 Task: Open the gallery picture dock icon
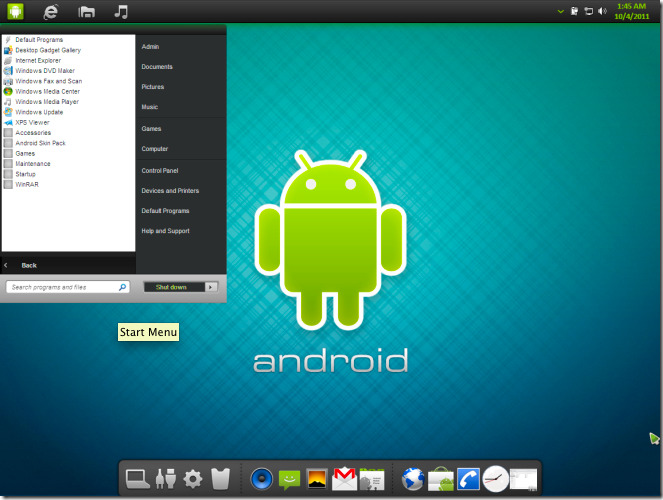pyautogui.click(x=317, y=479)
